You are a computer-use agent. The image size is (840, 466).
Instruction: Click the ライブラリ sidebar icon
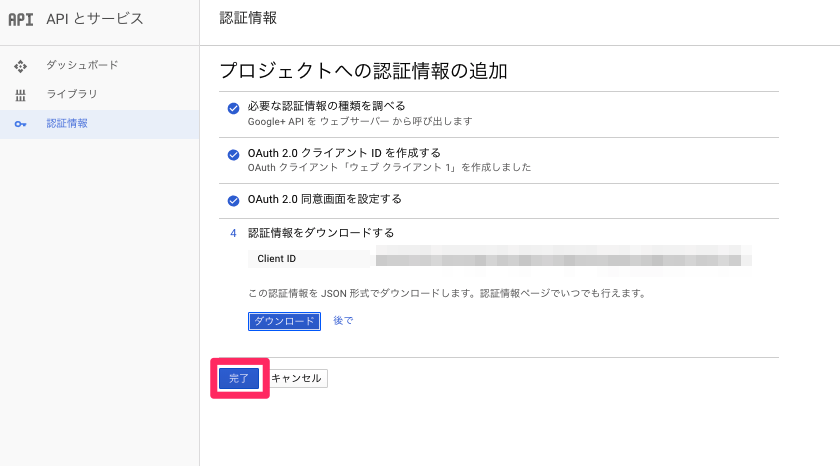coord(20,95)
